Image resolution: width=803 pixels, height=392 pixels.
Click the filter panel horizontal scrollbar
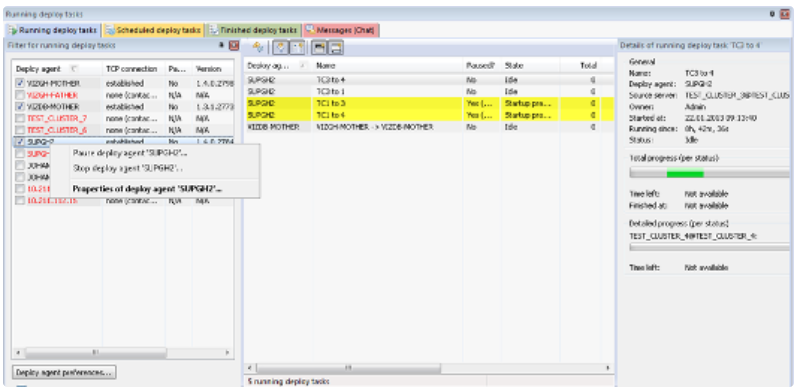(x=96, y=353)
